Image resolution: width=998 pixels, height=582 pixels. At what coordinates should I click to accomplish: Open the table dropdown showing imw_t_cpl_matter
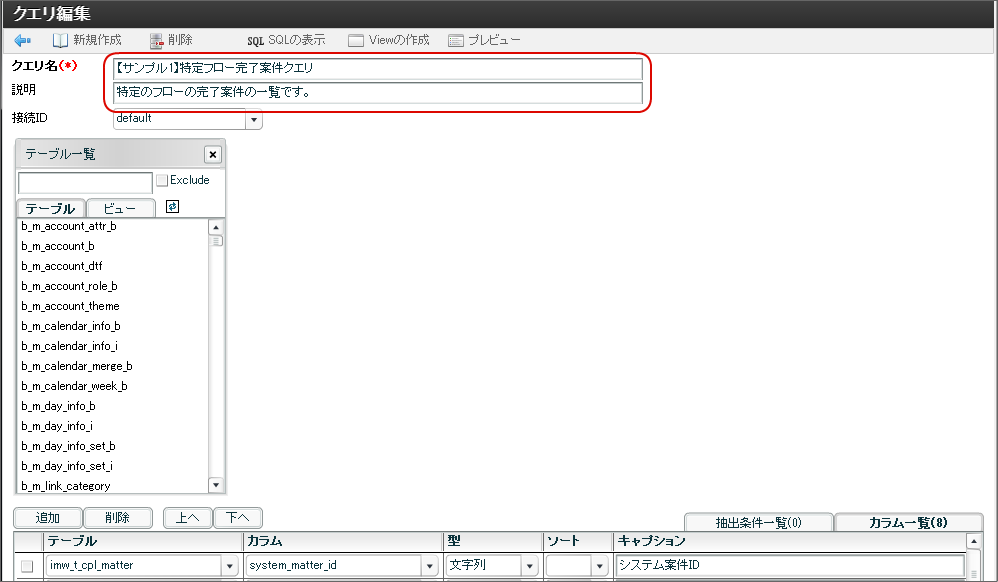point(231,564)
